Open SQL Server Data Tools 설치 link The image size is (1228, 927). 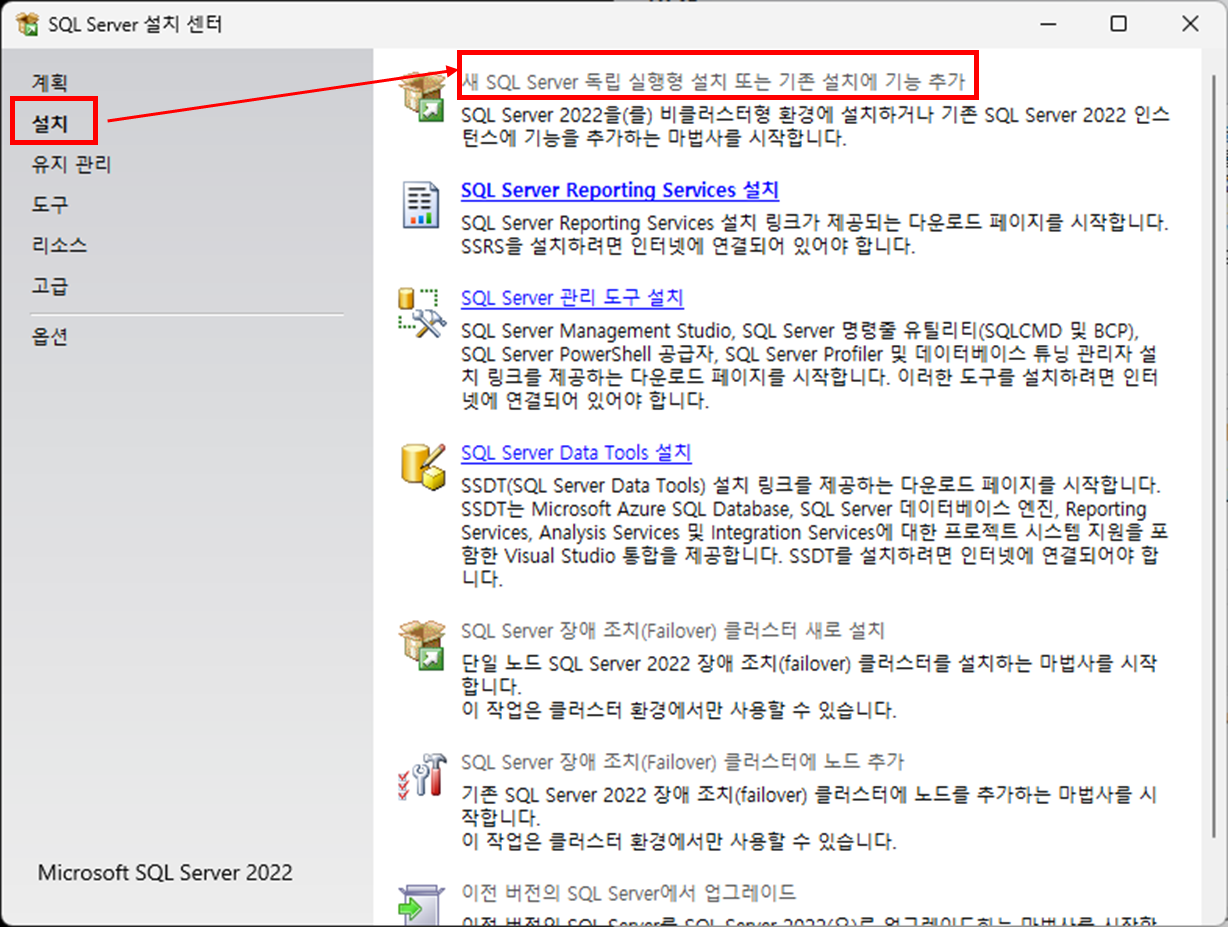(x=576, y=453)
